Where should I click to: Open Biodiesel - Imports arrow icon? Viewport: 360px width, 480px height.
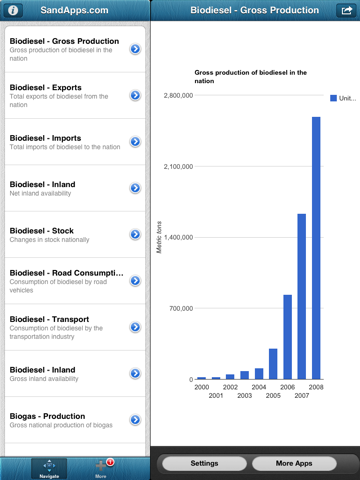pyautogui.click(x=135, y=142)
